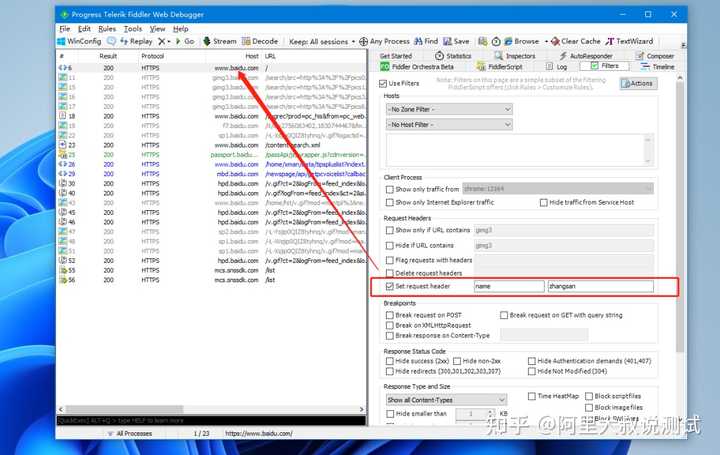This screenshot has width=720, height=455.
Task: Click the icon of session 18
Action: 62,116
